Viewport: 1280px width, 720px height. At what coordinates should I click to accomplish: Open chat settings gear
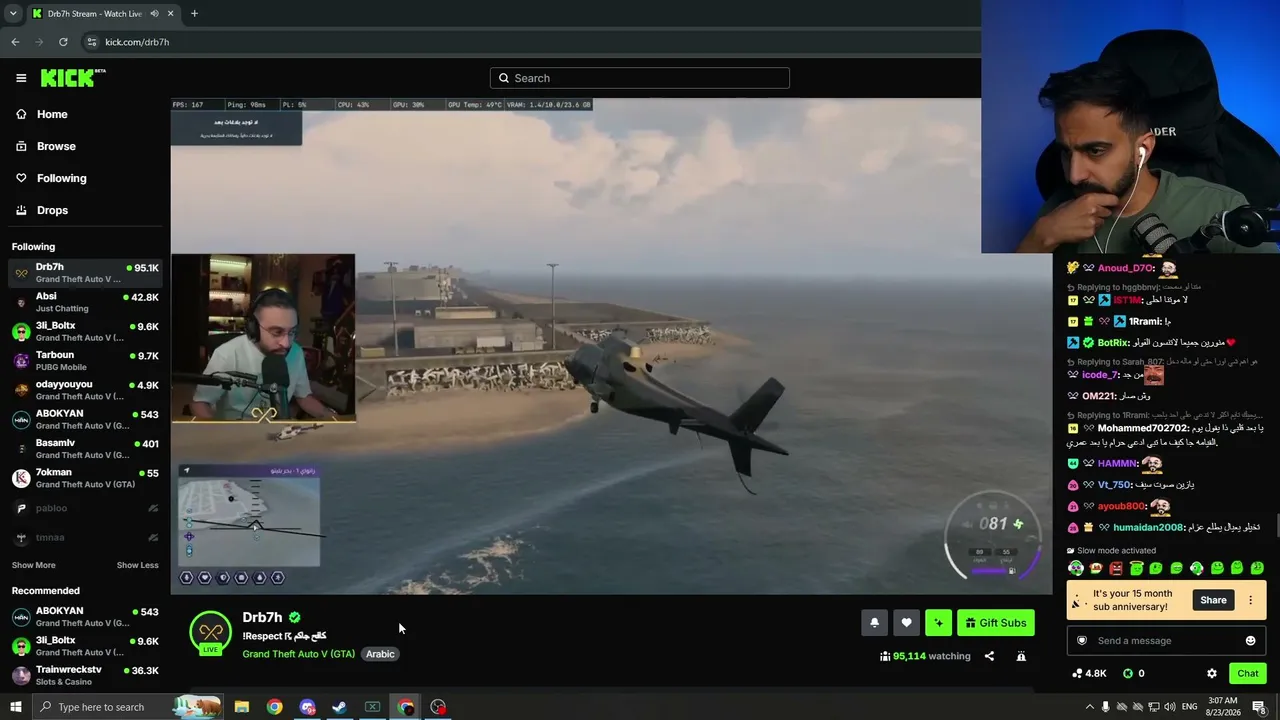point(1212,673)
